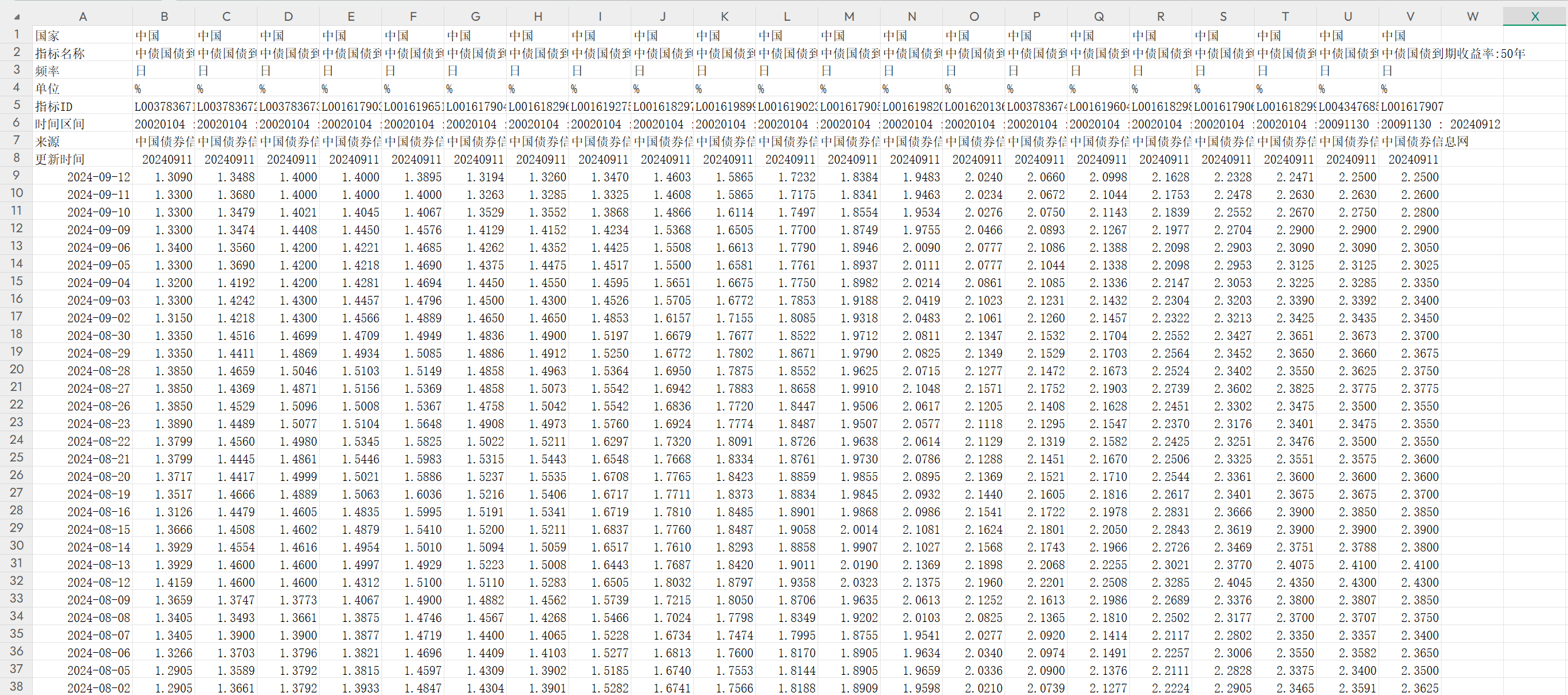
Task: Select the 指标名称 cell
Action: pos(82,54)
